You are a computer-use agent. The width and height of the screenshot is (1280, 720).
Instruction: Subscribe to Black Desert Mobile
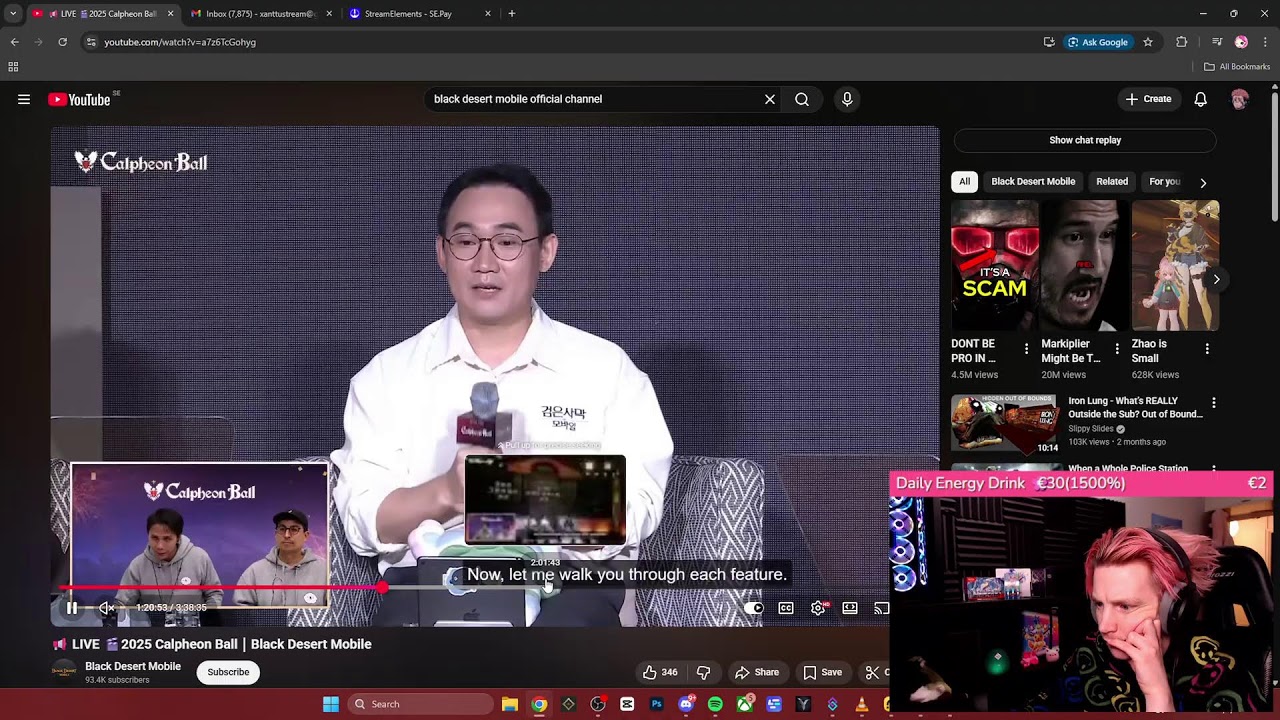click(x=228, y=672)
